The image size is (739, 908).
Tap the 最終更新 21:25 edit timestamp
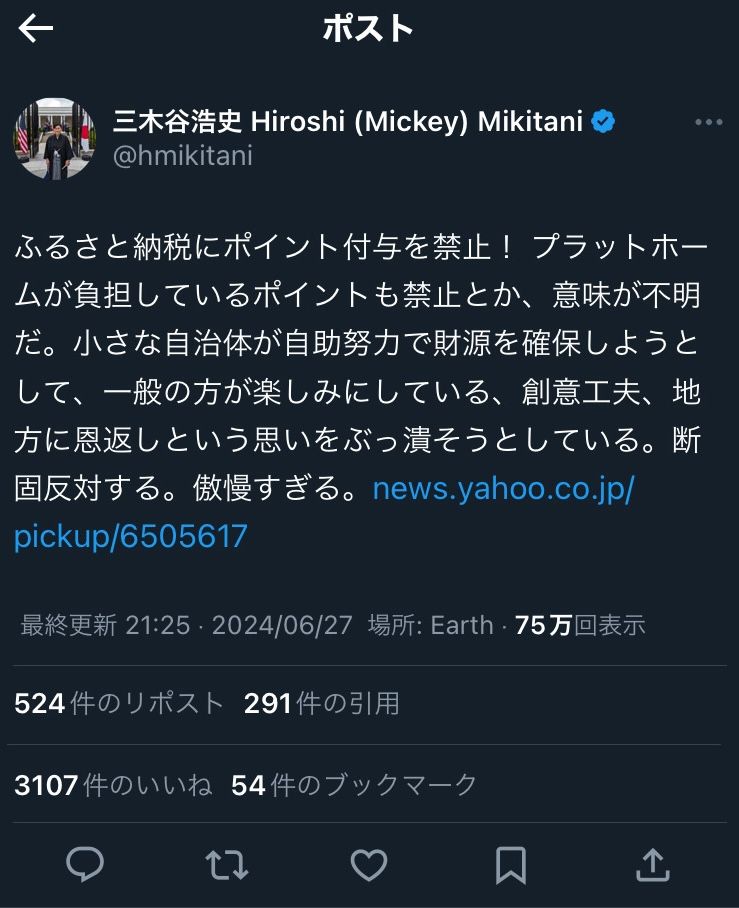(105, 626)
